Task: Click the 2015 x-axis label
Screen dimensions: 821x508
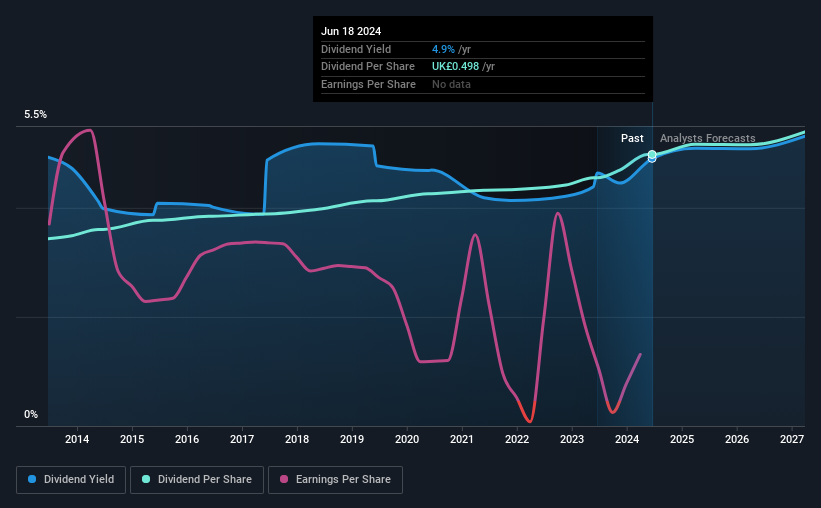Action: 132,439
